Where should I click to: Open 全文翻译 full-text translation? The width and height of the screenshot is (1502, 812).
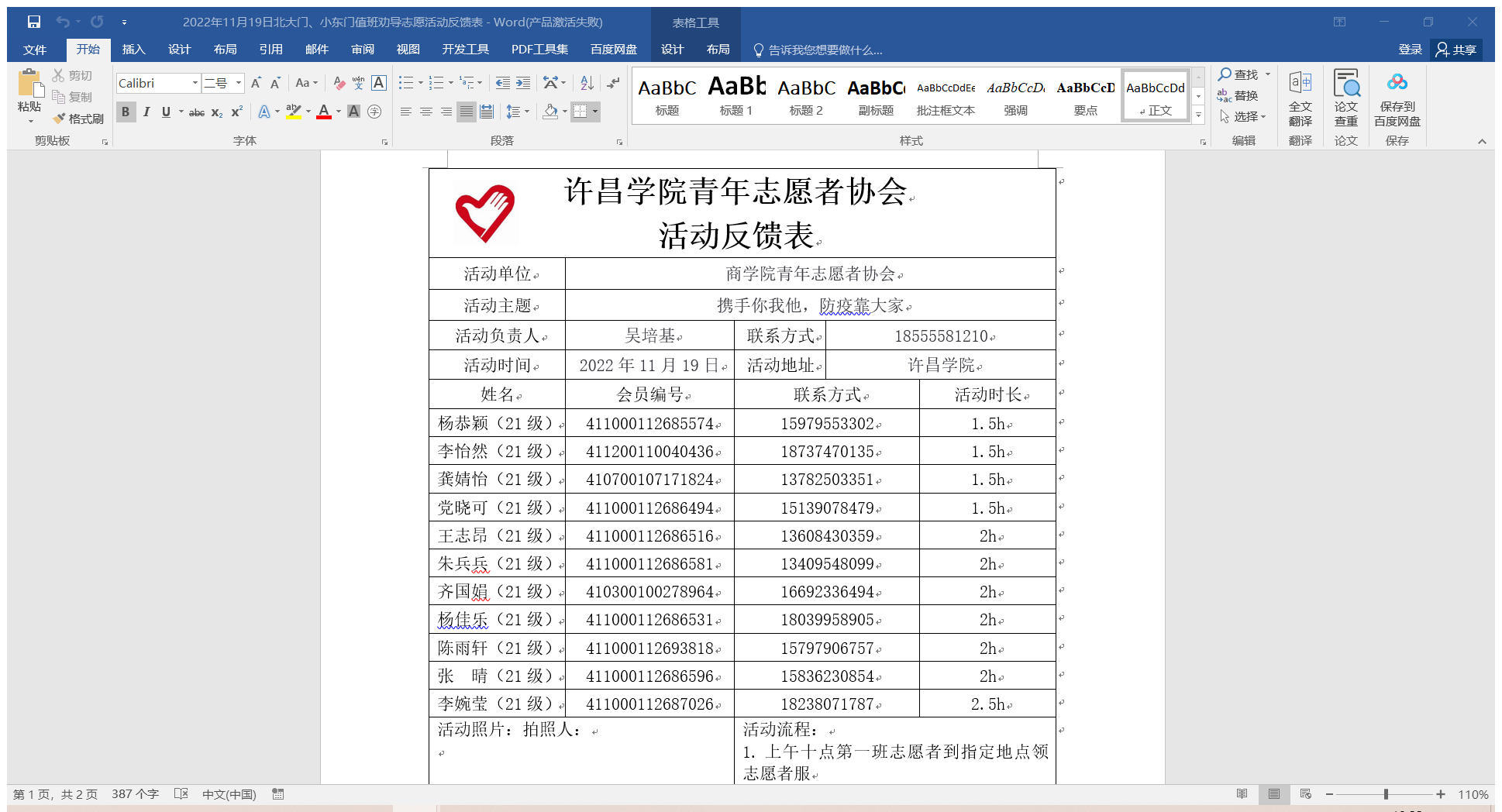(1300, 98)
